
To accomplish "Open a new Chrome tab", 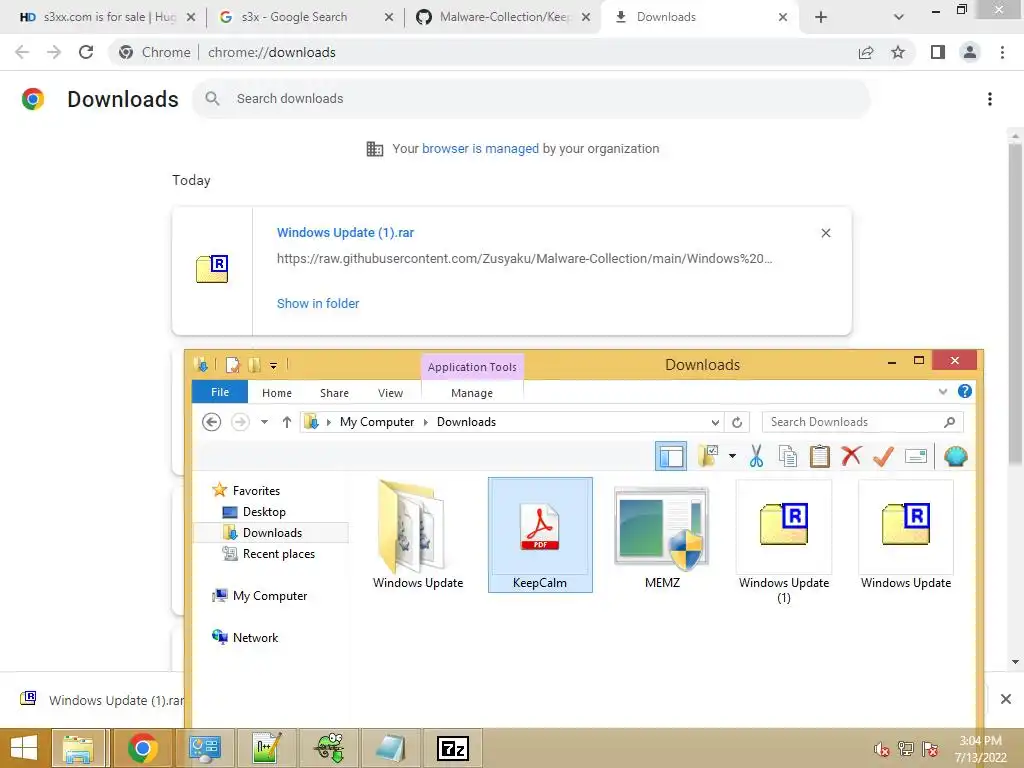I will [821, 17].
